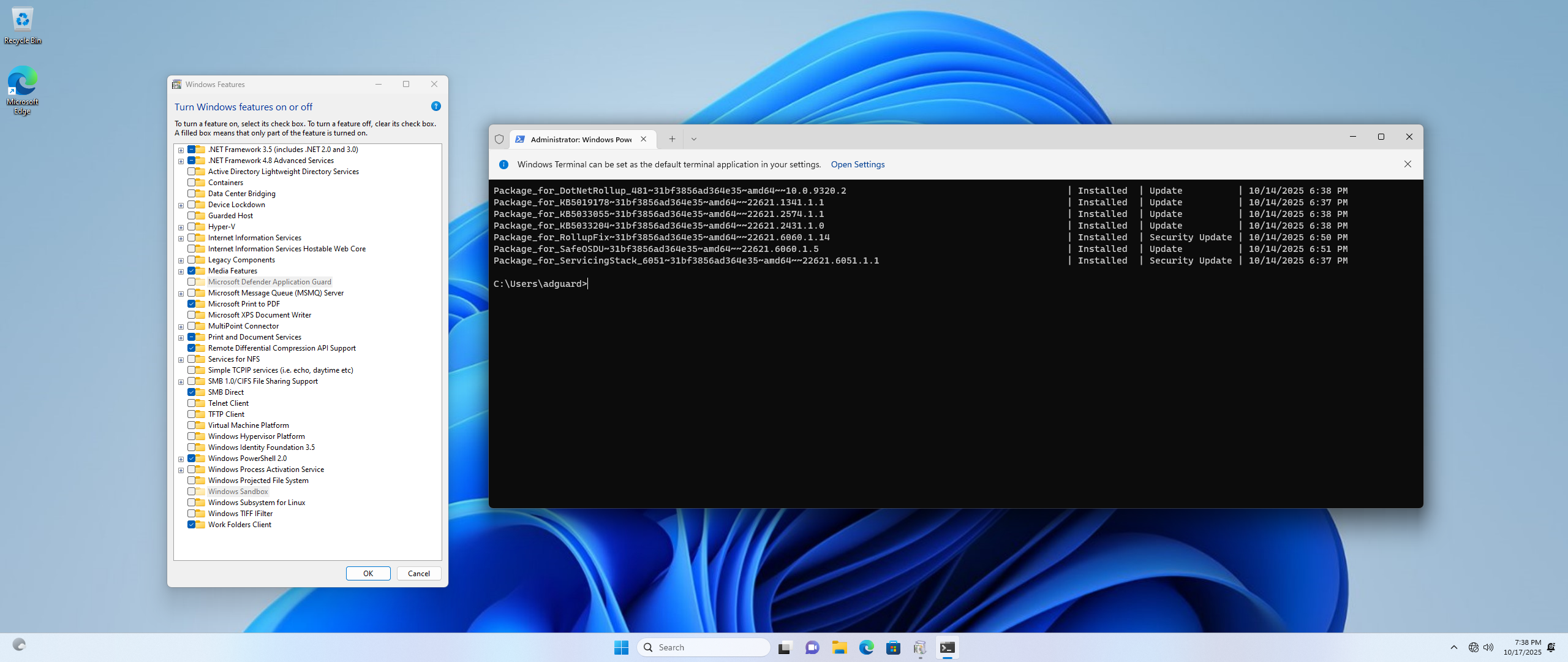Uncheck Microsoft Print to PDF

coord(192,304)
